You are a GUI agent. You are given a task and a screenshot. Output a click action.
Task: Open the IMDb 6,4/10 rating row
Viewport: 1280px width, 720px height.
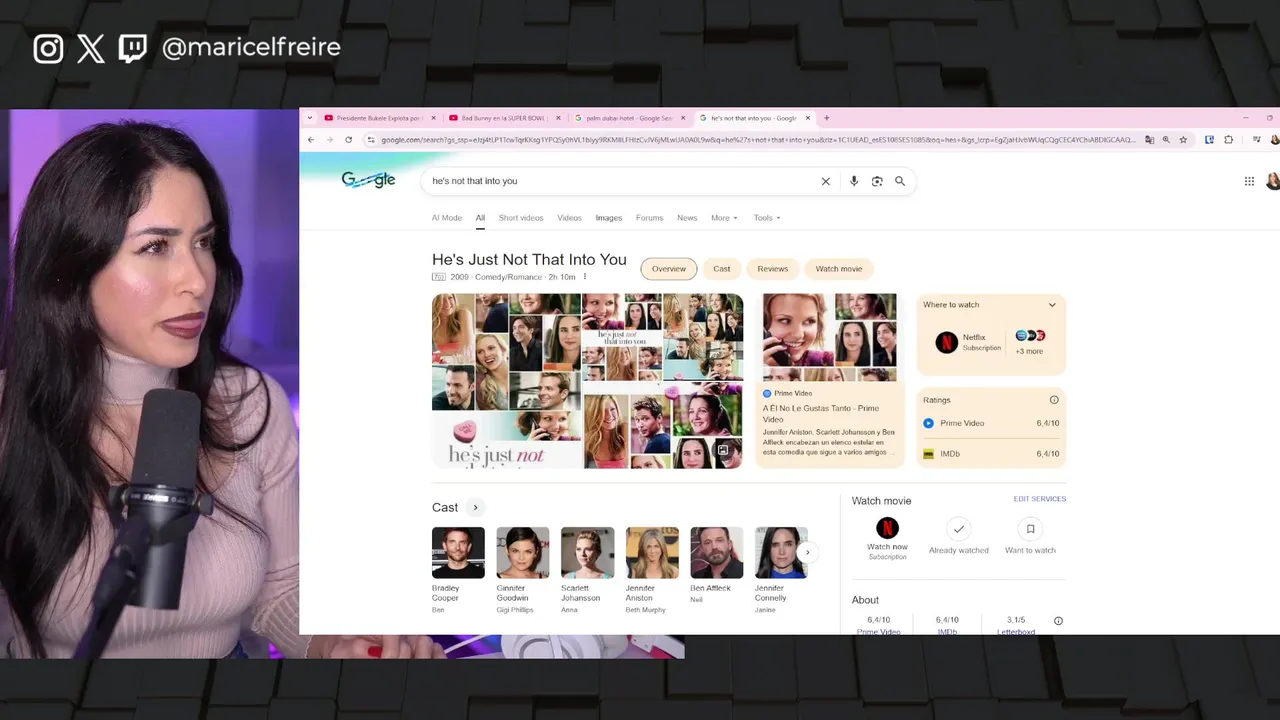991,454
